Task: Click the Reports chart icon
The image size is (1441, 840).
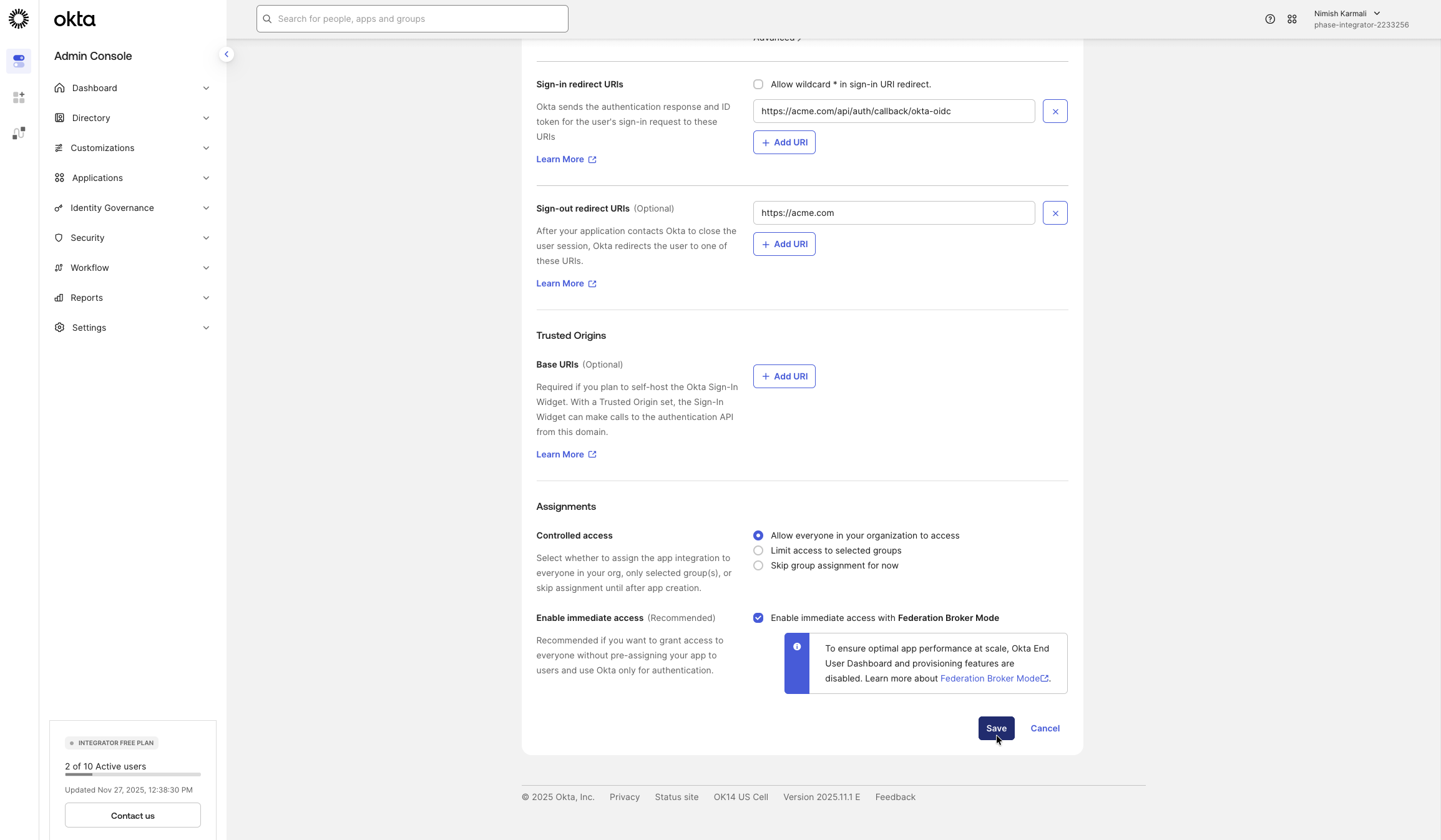Action: [x=59, y=298]
